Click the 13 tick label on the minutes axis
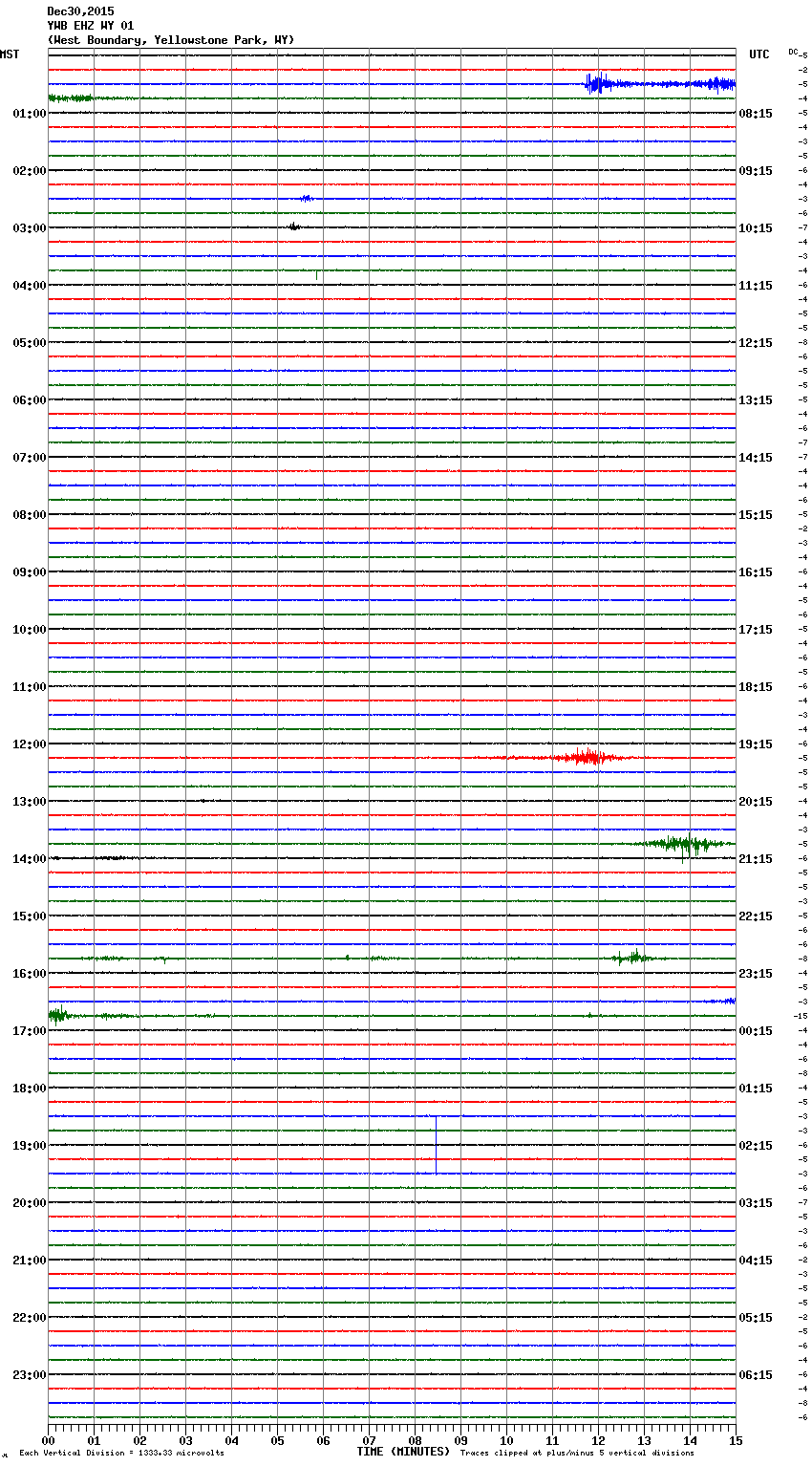 click(x=644, y=1440)
